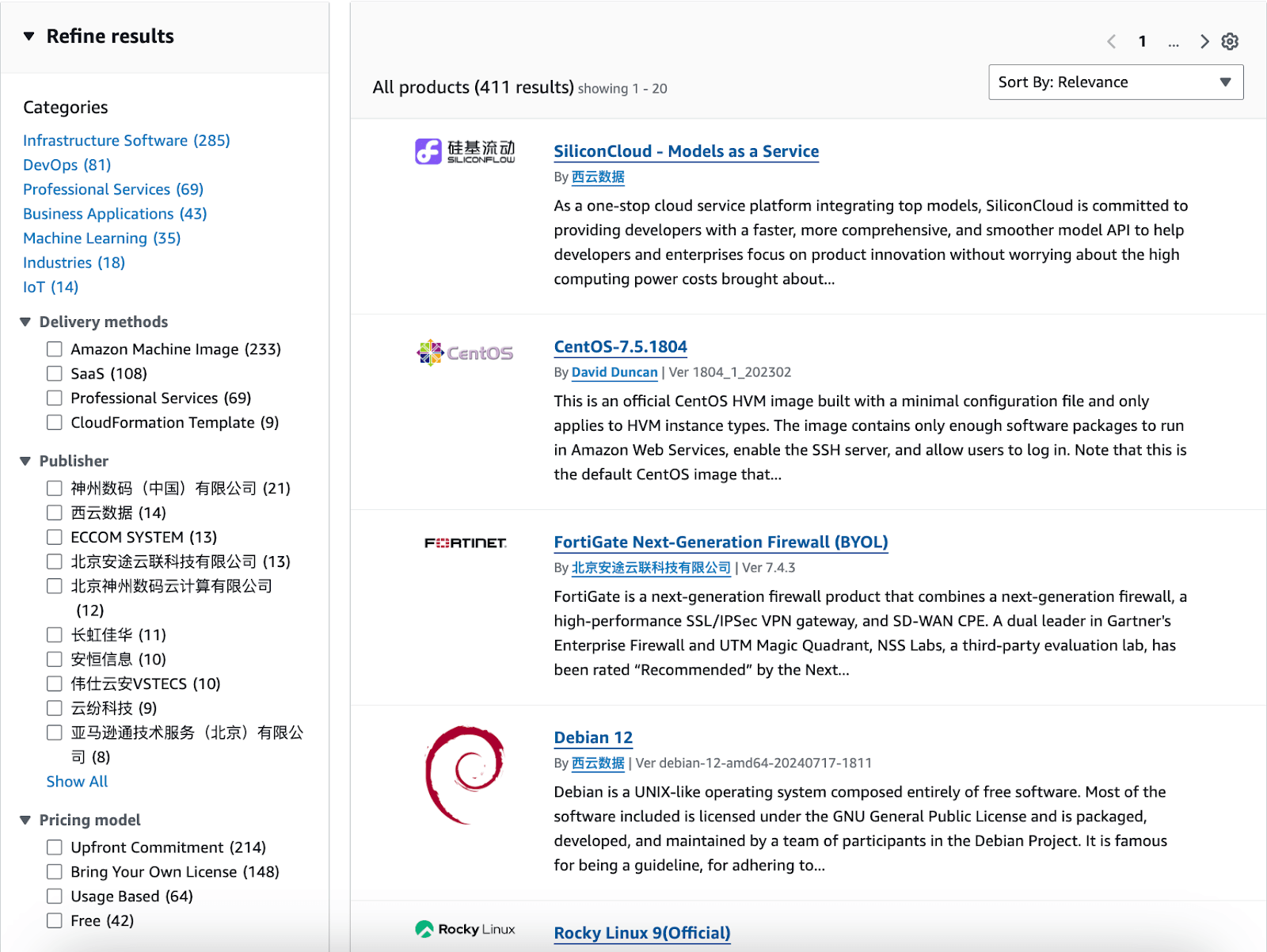Open SiliconCloud - Models as a Service
The height and width of the screenshot is (952, 1267).
[x=687, y=151]
